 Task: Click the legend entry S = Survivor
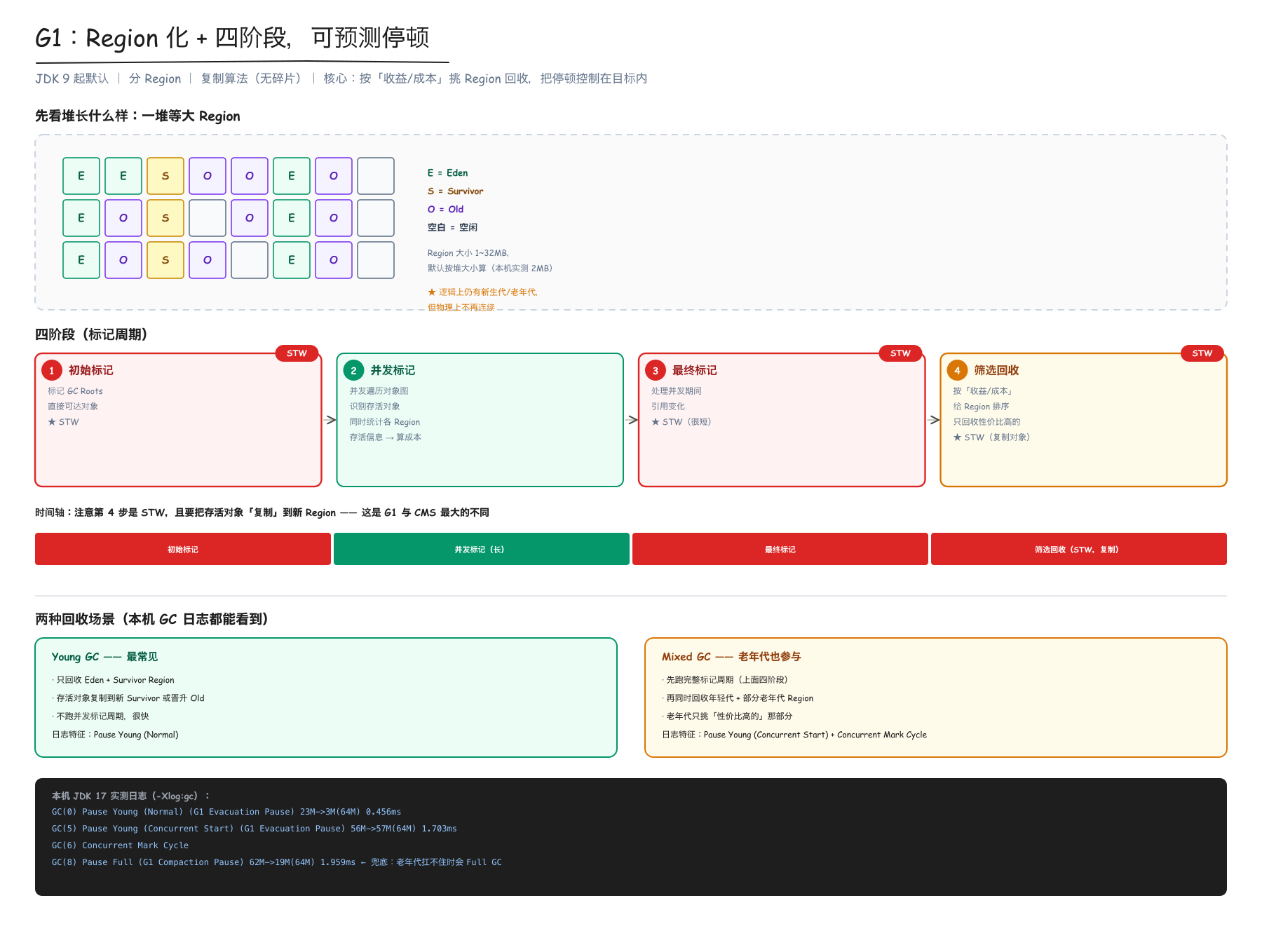[456, 191]
